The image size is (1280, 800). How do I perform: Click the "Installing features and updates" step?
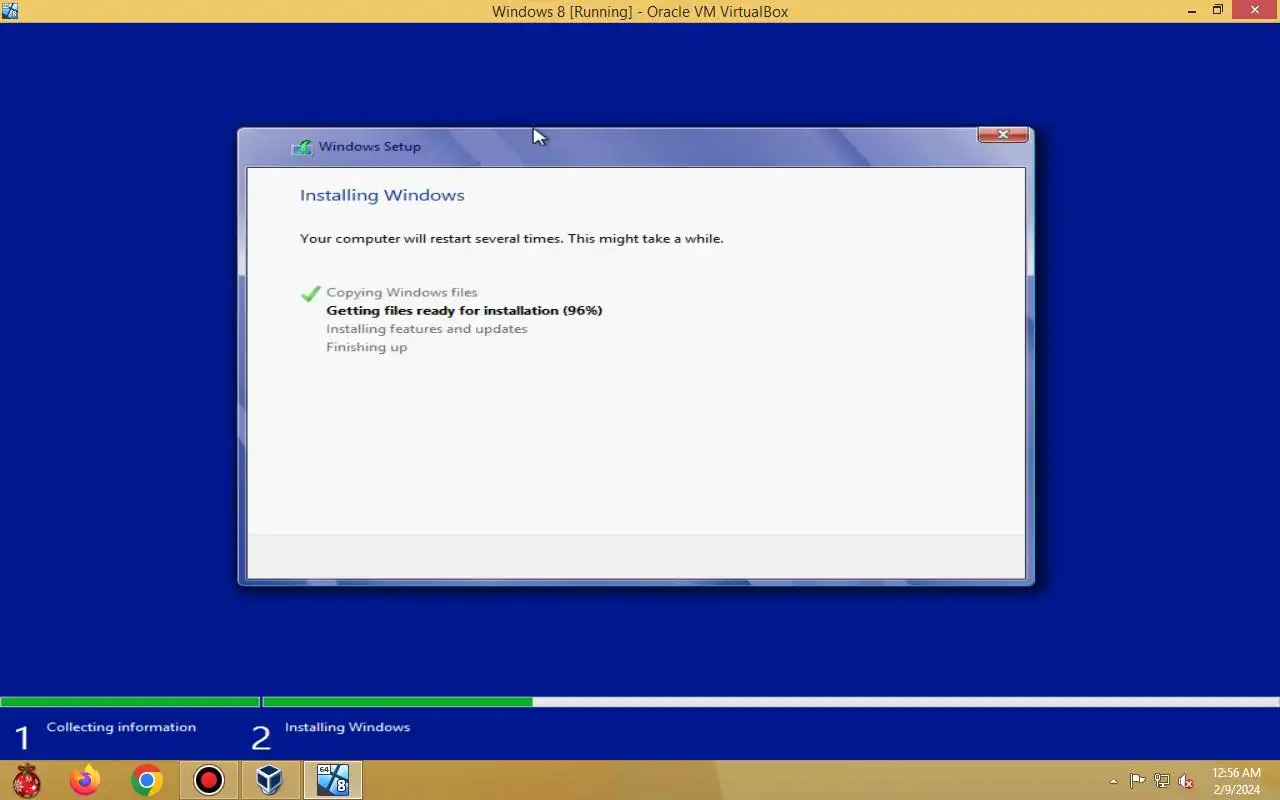(x=426, y=328)
